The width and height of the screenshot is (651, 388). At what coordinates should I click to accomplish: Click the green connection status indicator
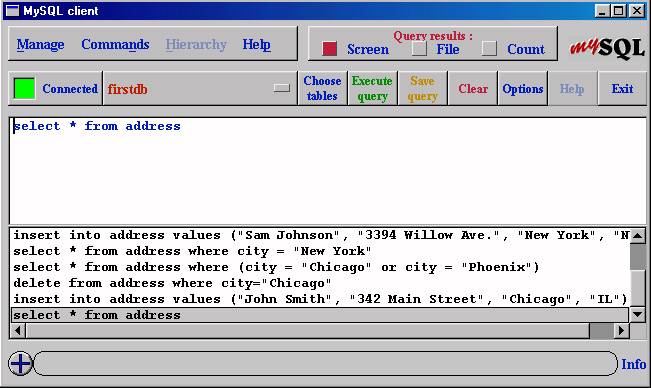point(24,88)
